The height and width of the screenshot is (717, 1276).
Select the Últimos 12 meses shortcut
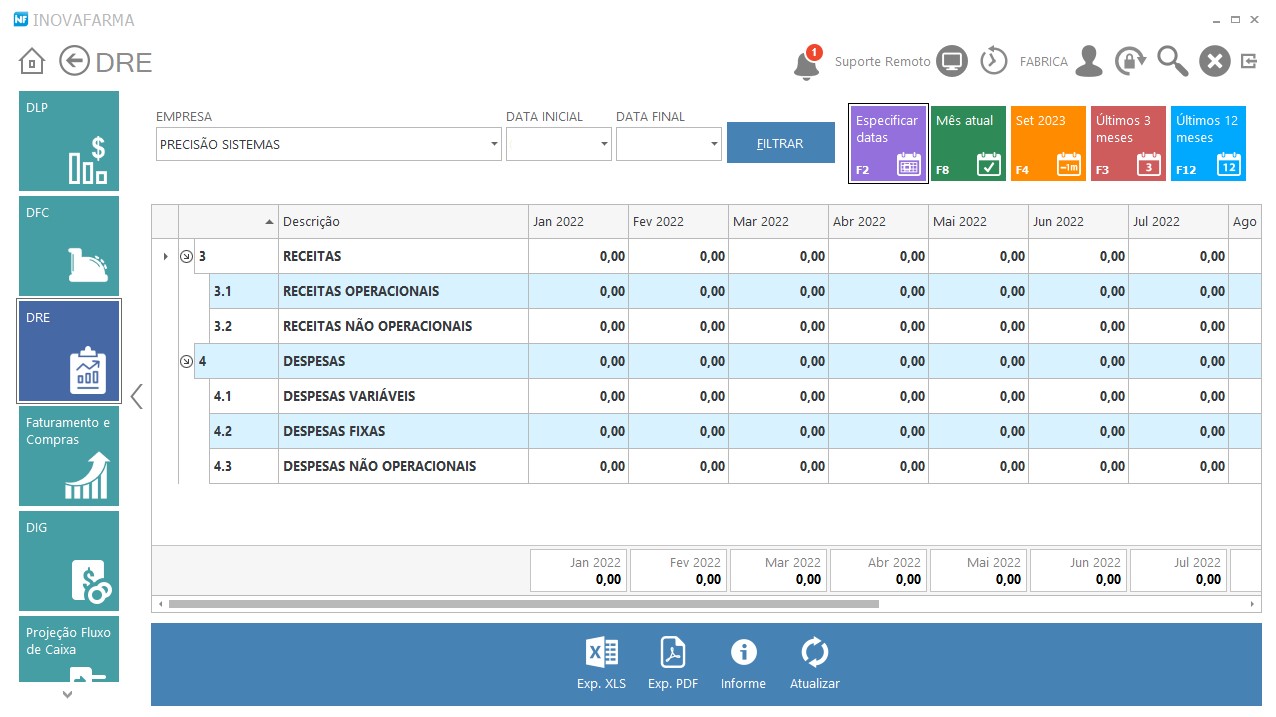tap(1208, 144)
